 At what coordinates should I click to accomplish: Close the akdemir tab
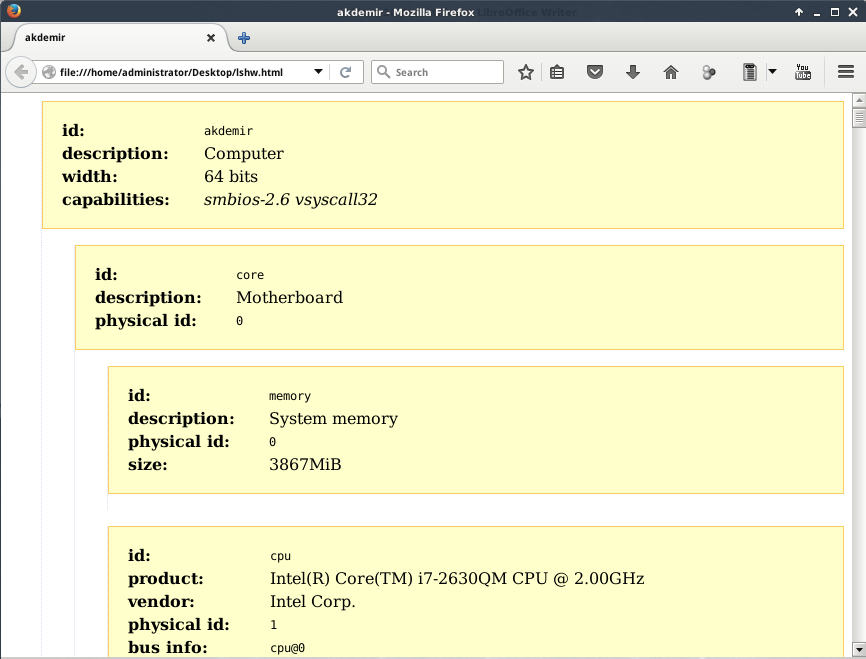[x=210, y=37]
